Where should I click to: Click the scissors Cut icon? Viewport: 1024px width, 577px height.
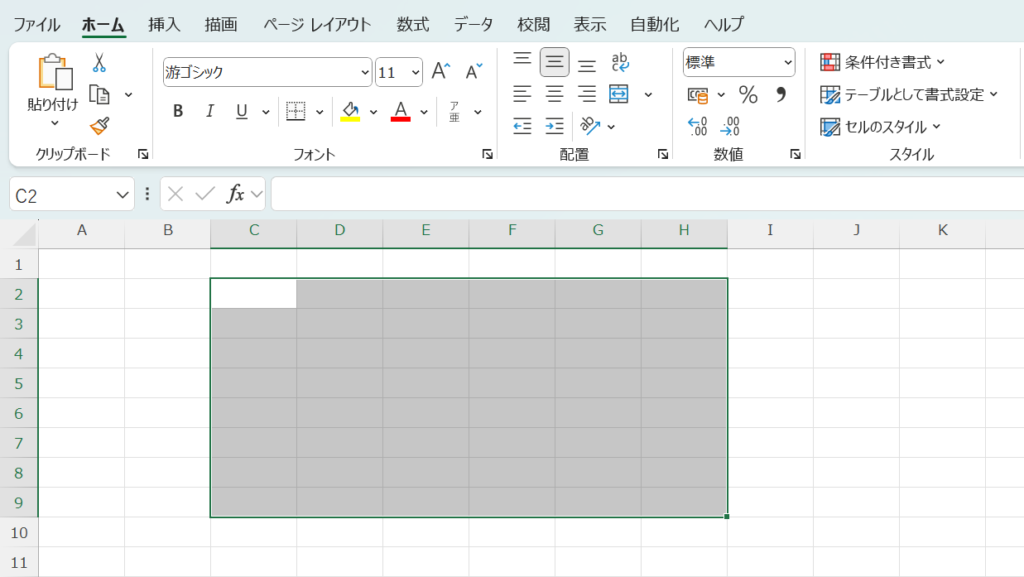pyautogui.click(x=99, y=63)
